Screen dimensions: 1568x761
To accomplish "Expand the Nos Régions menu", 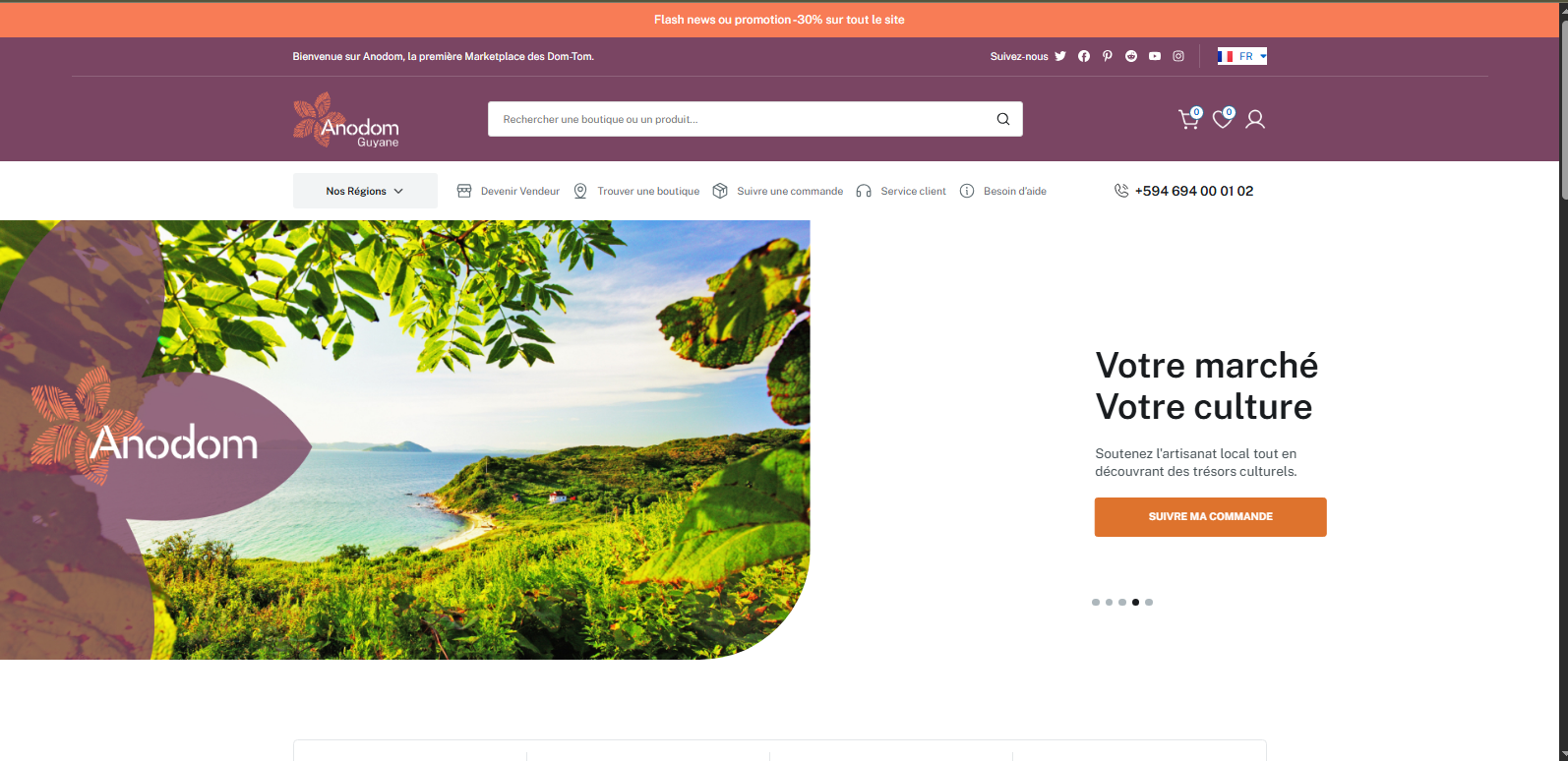I will pyautogui.click(x=365, y=191).
